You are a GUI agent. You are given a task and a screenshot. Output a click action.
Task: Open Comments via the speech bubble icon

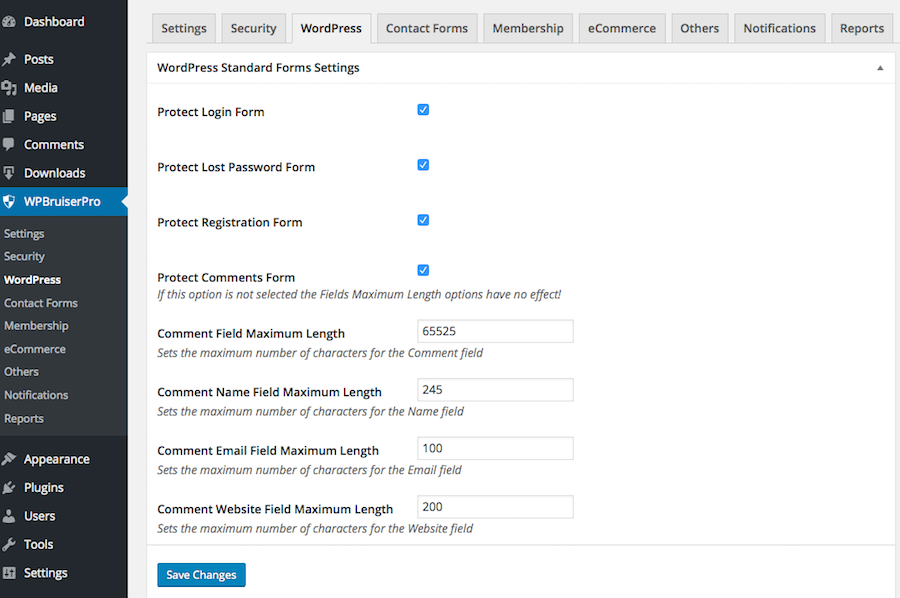click(14, 144)
